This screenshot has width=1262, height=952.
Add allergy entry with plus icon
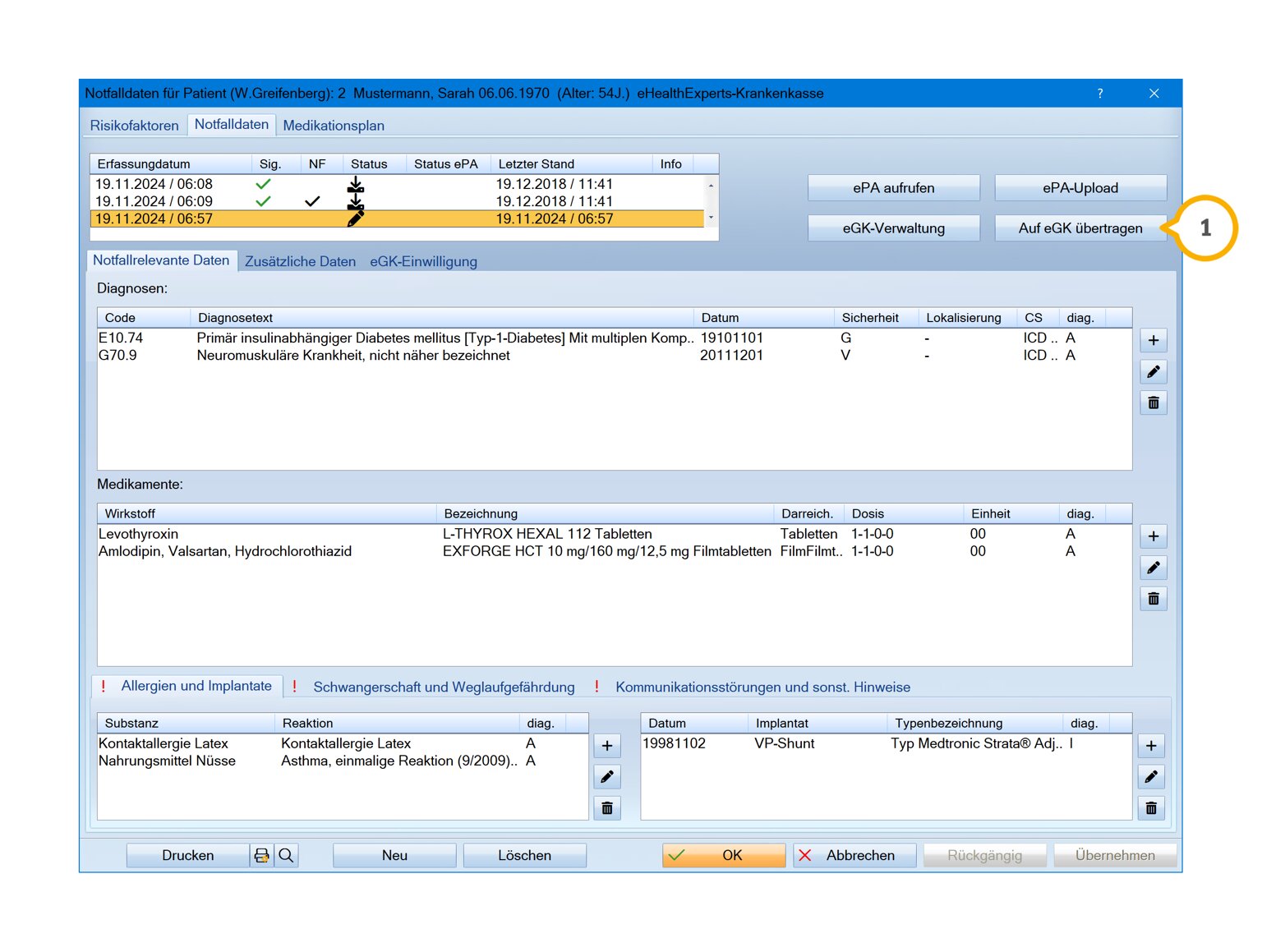click(x=607, y=746)
